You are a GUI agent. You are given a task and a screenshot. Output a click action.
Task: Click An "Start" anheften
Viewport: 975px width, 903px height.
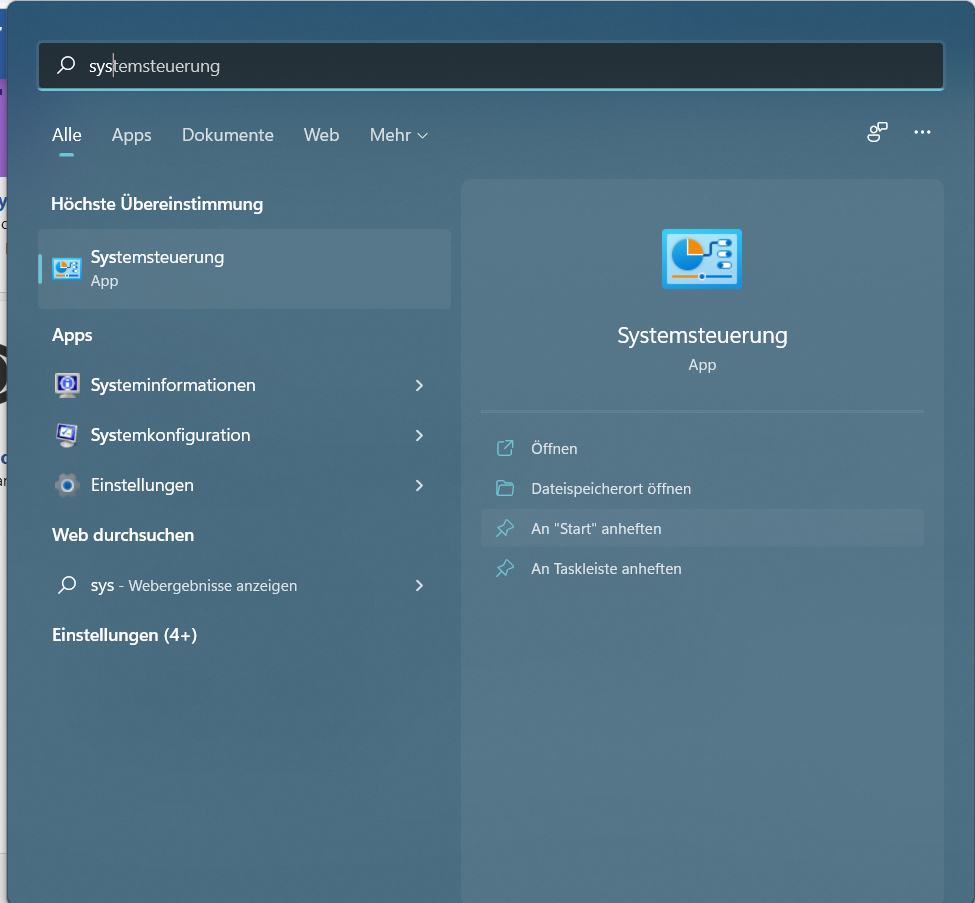click(x=702, y=528)
